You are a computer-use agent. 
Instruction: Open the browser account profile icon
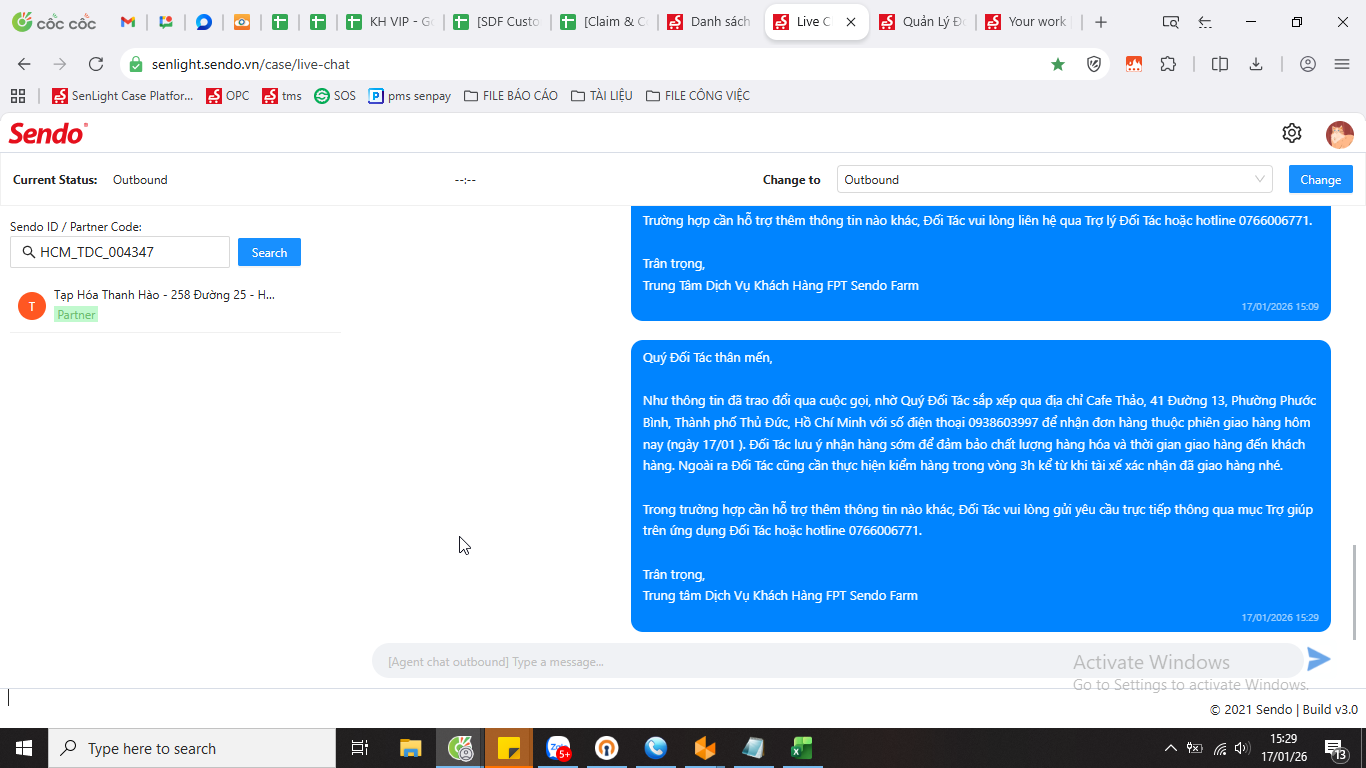click(1307, 64)
